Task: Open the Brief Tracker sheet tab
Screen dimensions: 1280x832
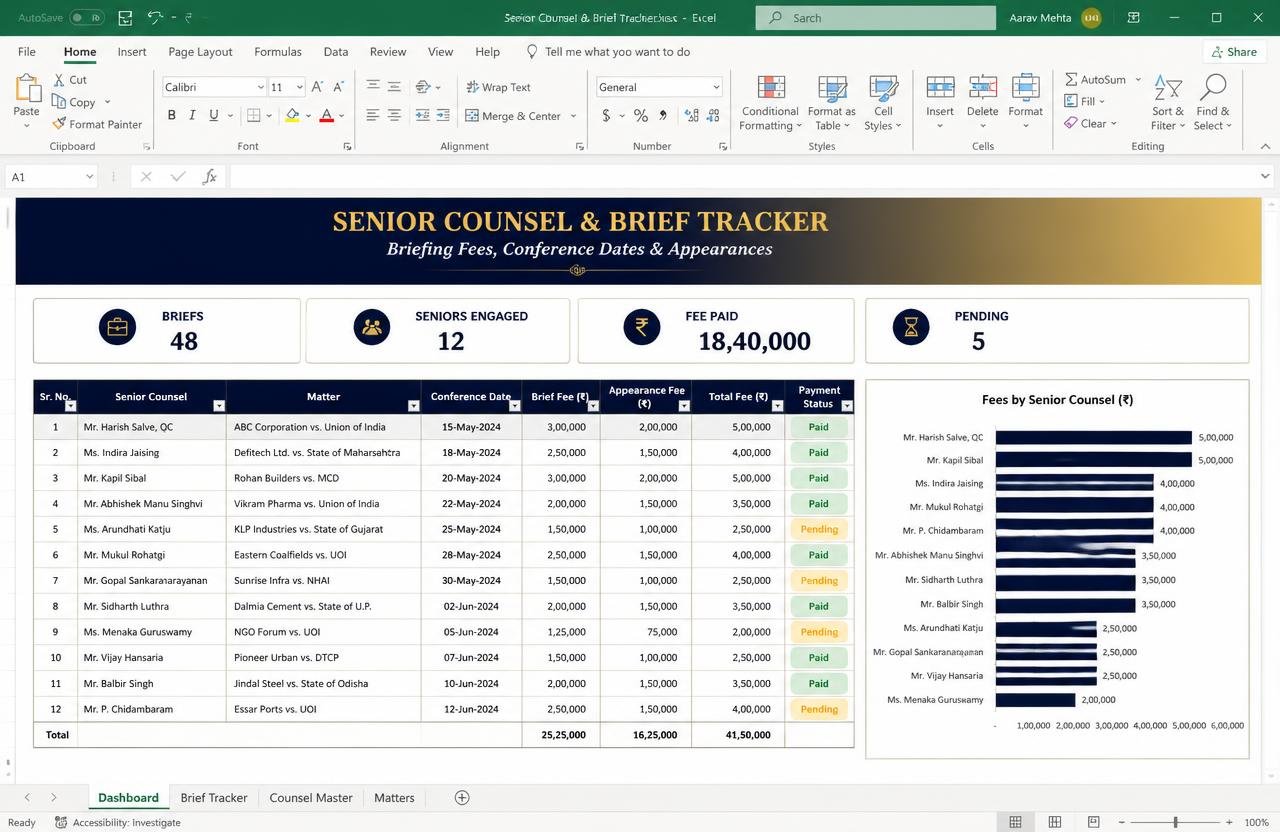Action: [214, 798]
